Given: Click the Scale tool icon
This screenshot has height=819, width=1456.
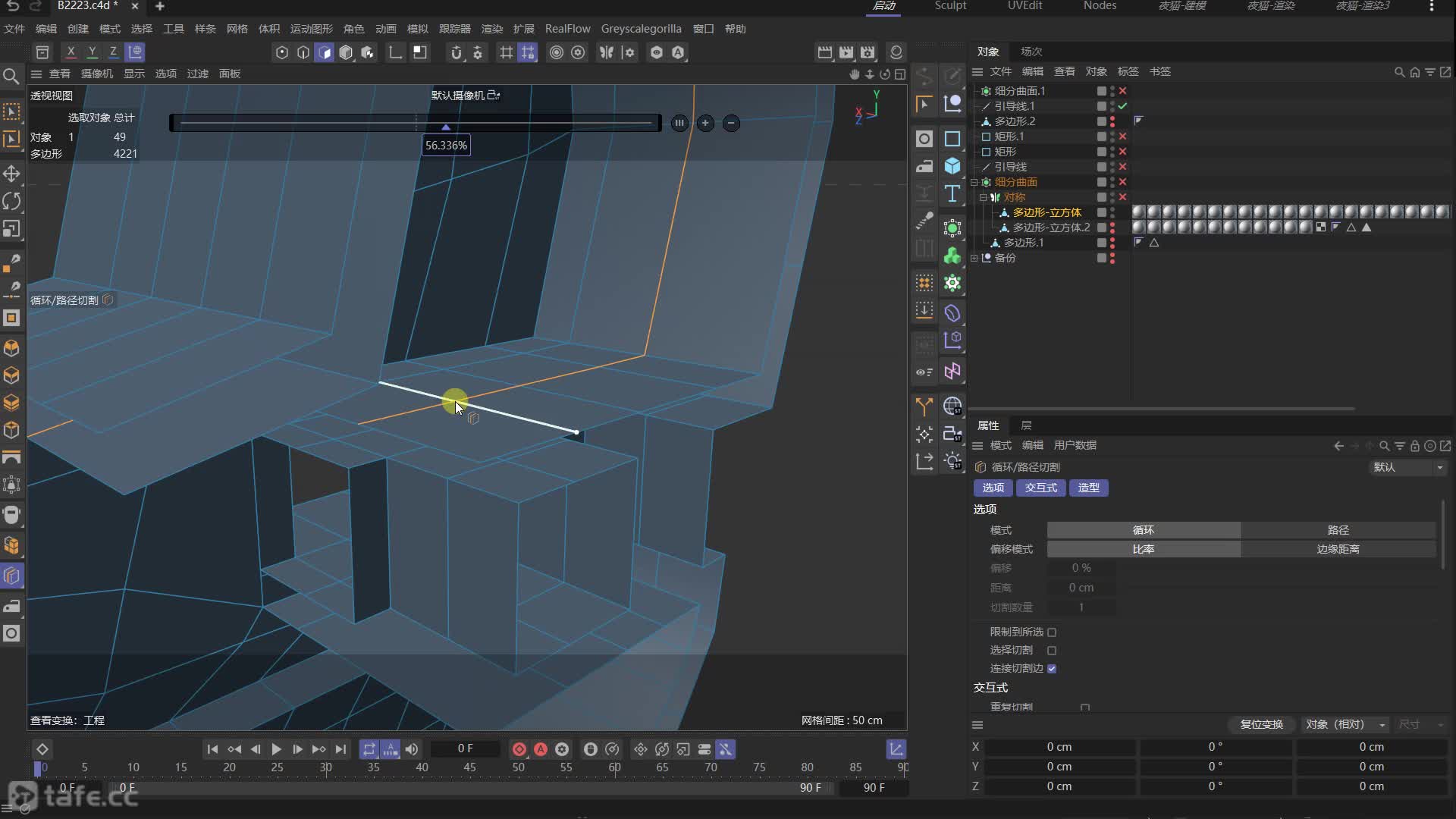Looking at the screenshot, I should coord(11,228).
